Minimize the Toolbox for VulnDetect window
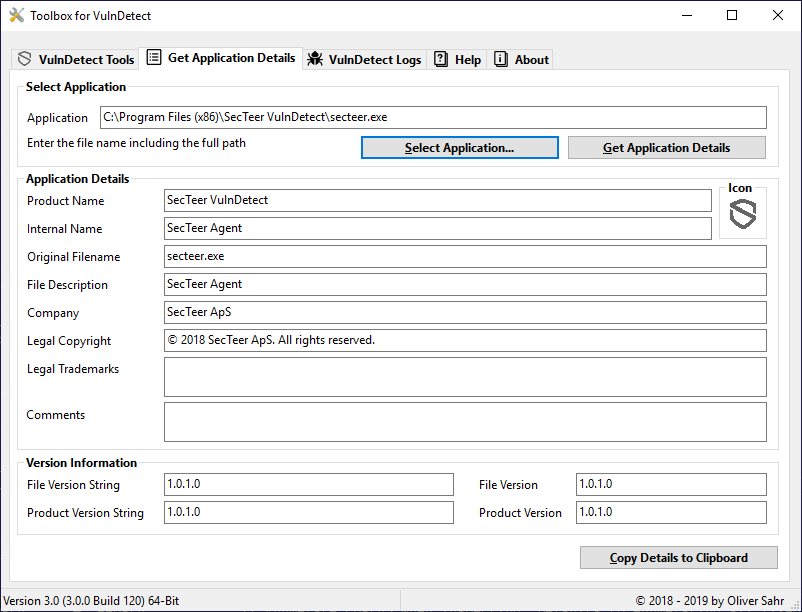The height and width of the screenshot is (612, 802). 687,15
